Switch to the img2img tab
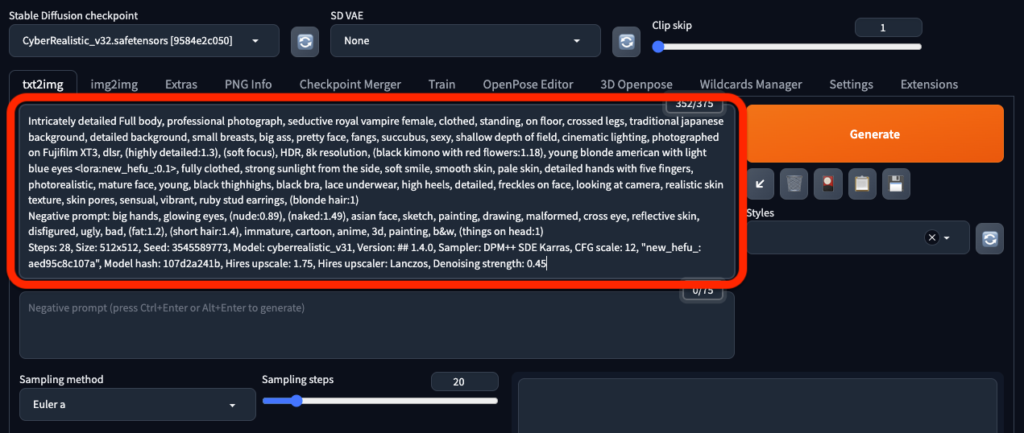This screenshot has width=1024, height=433. [114, 84]
